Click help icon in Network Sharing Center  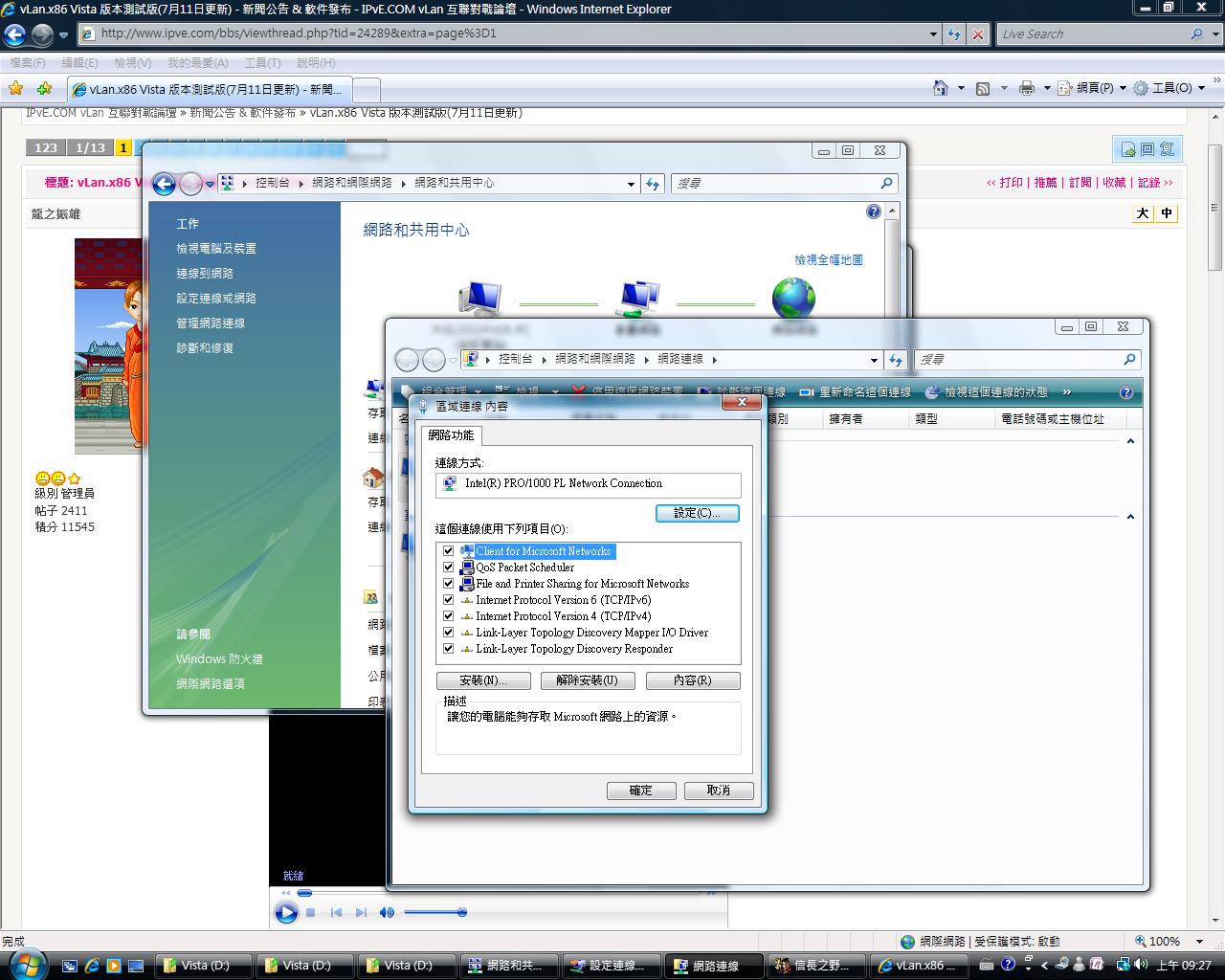(873, 212)
